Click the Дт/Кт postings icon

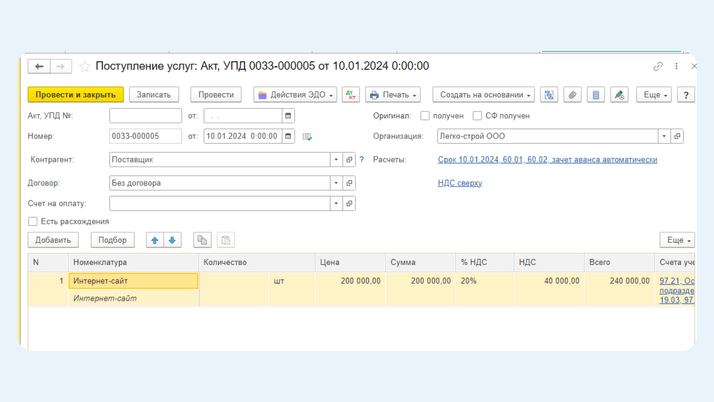(350, 95)
